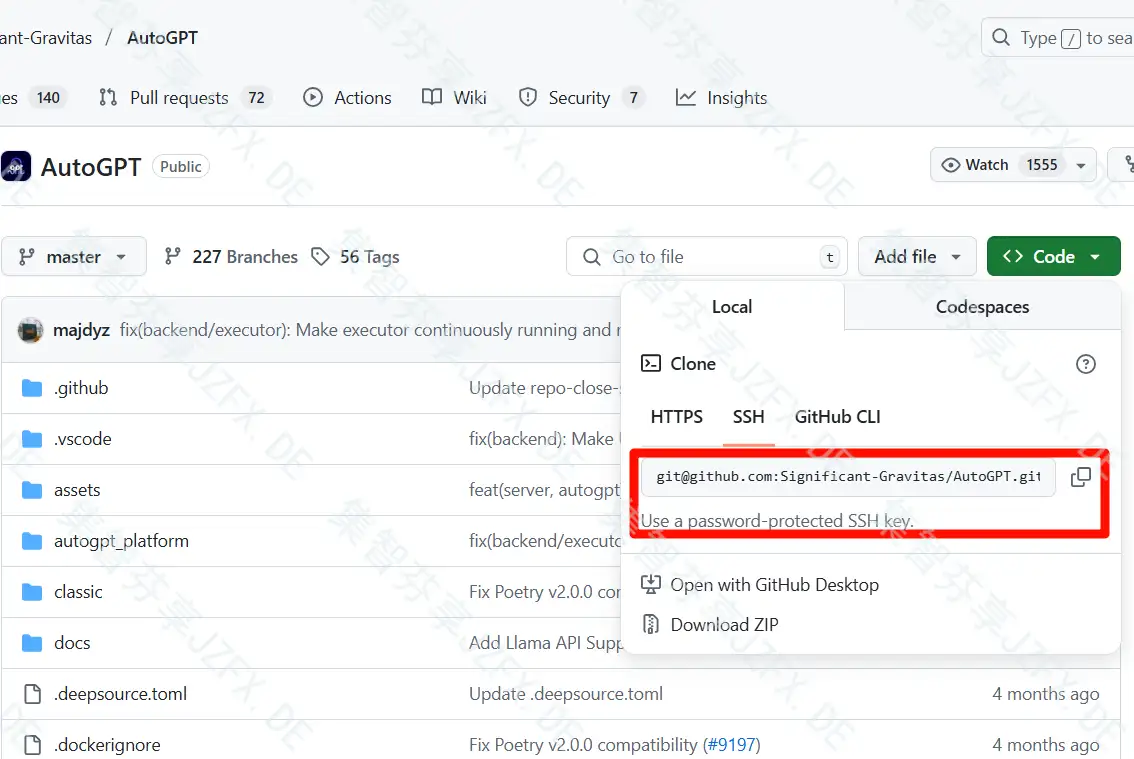
Task: Click the top Type / to search box
Action: coord(1057,37)
